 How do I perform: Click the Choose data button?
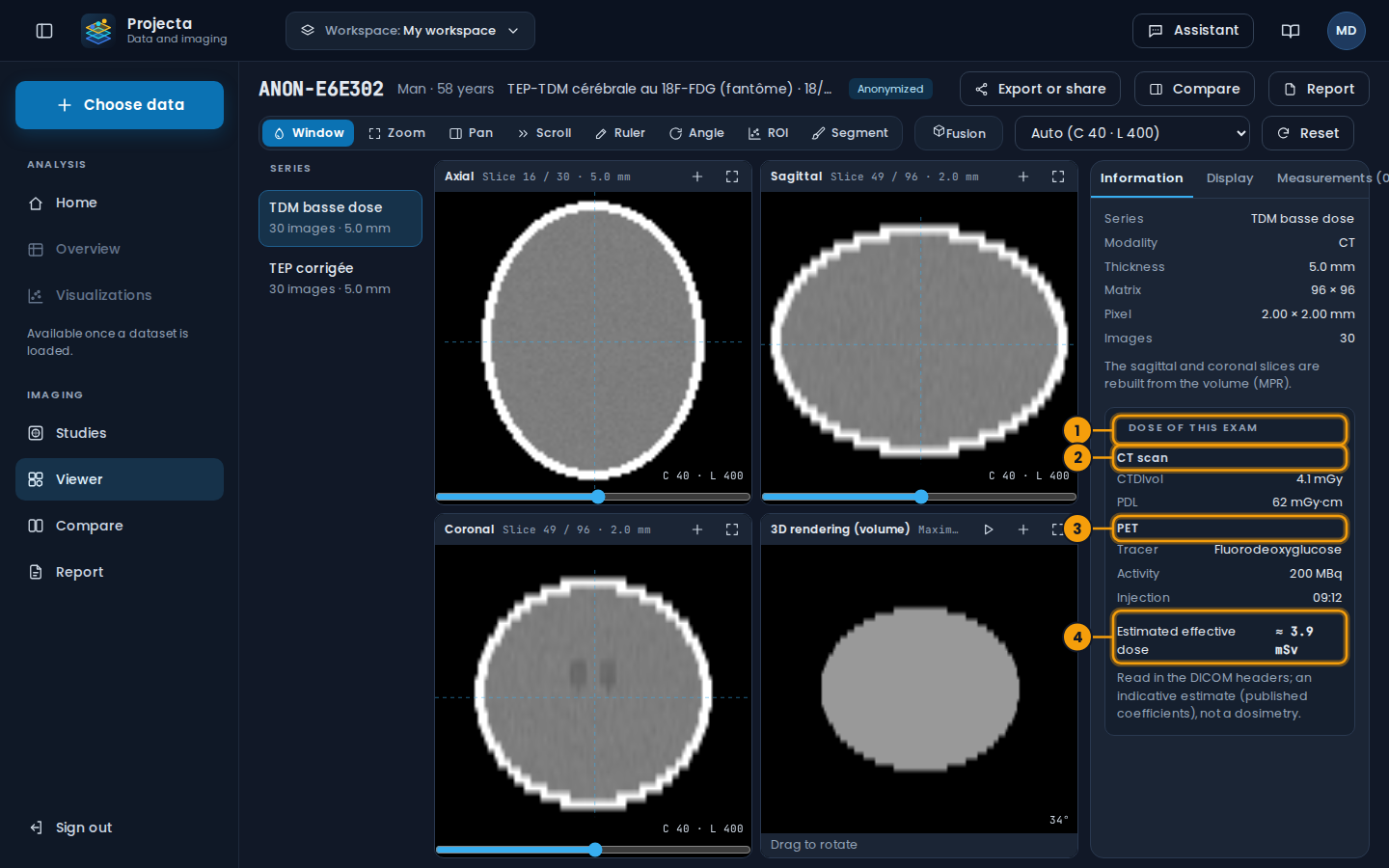(120, 105)
